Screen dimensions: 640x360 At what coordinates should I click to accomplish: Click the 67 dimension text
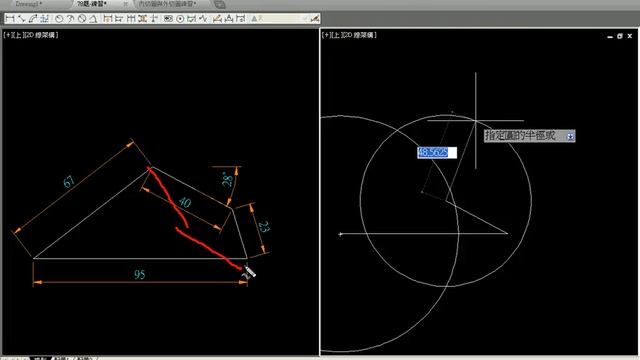(69, 182)
